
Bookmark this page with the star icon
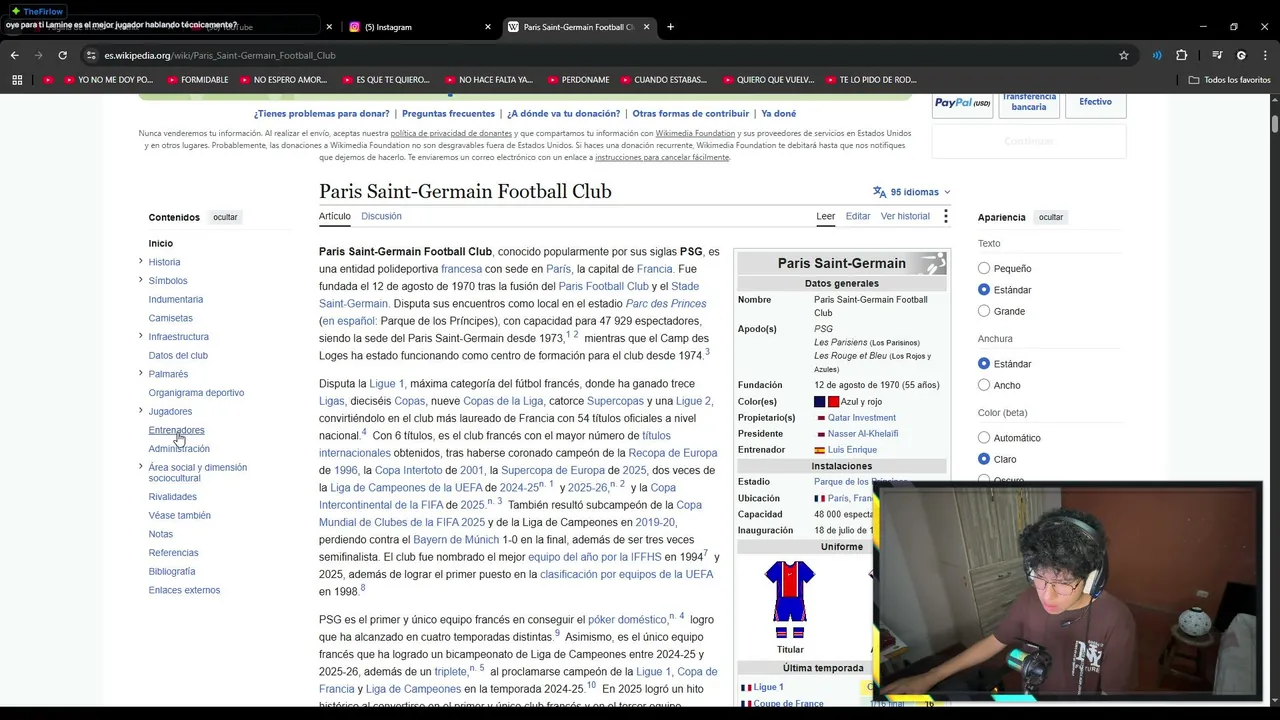1124,55
